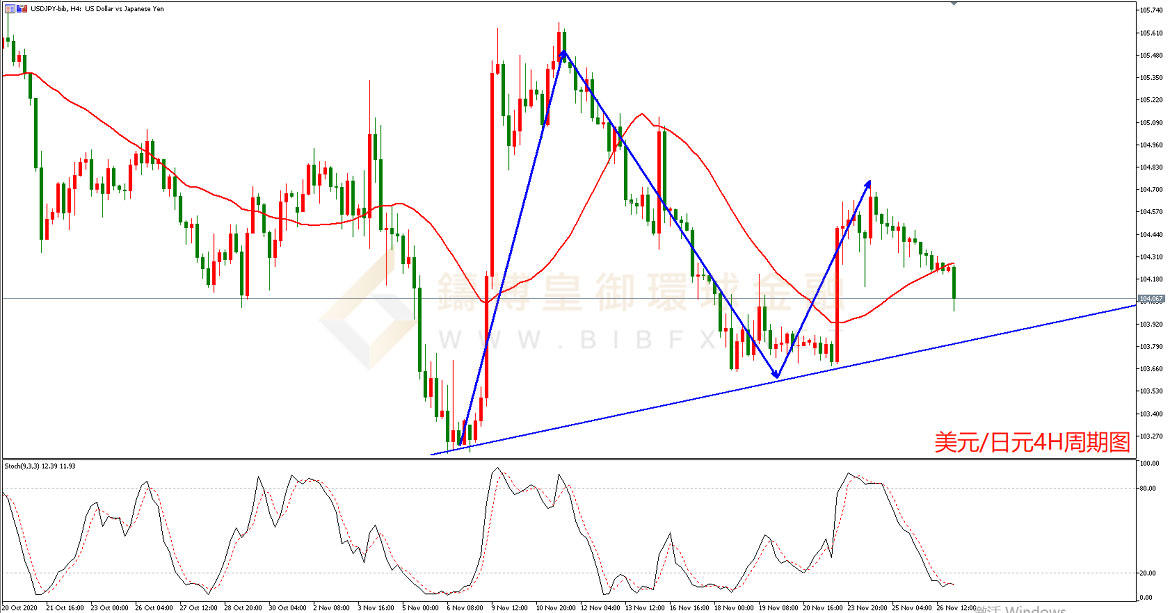The image size is (1170, 613).
Task: Click the arrow tip at the 103.60 low
Action: pyautogui.click(x=776, y=376)
